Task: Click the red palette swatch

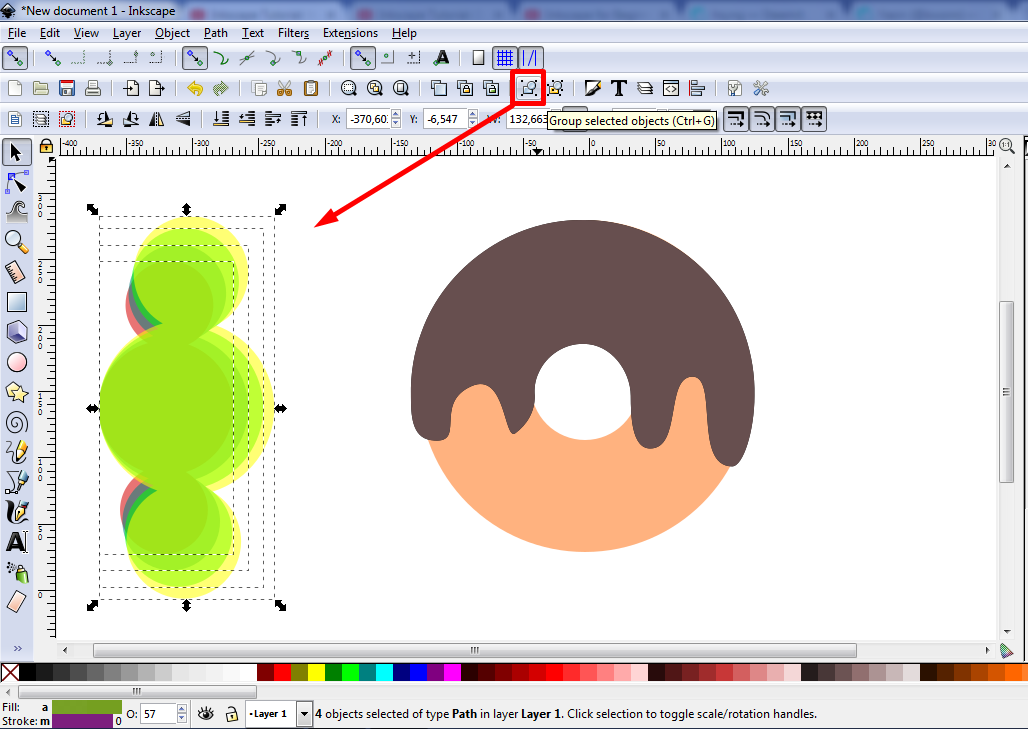Action: click(282, 672)
